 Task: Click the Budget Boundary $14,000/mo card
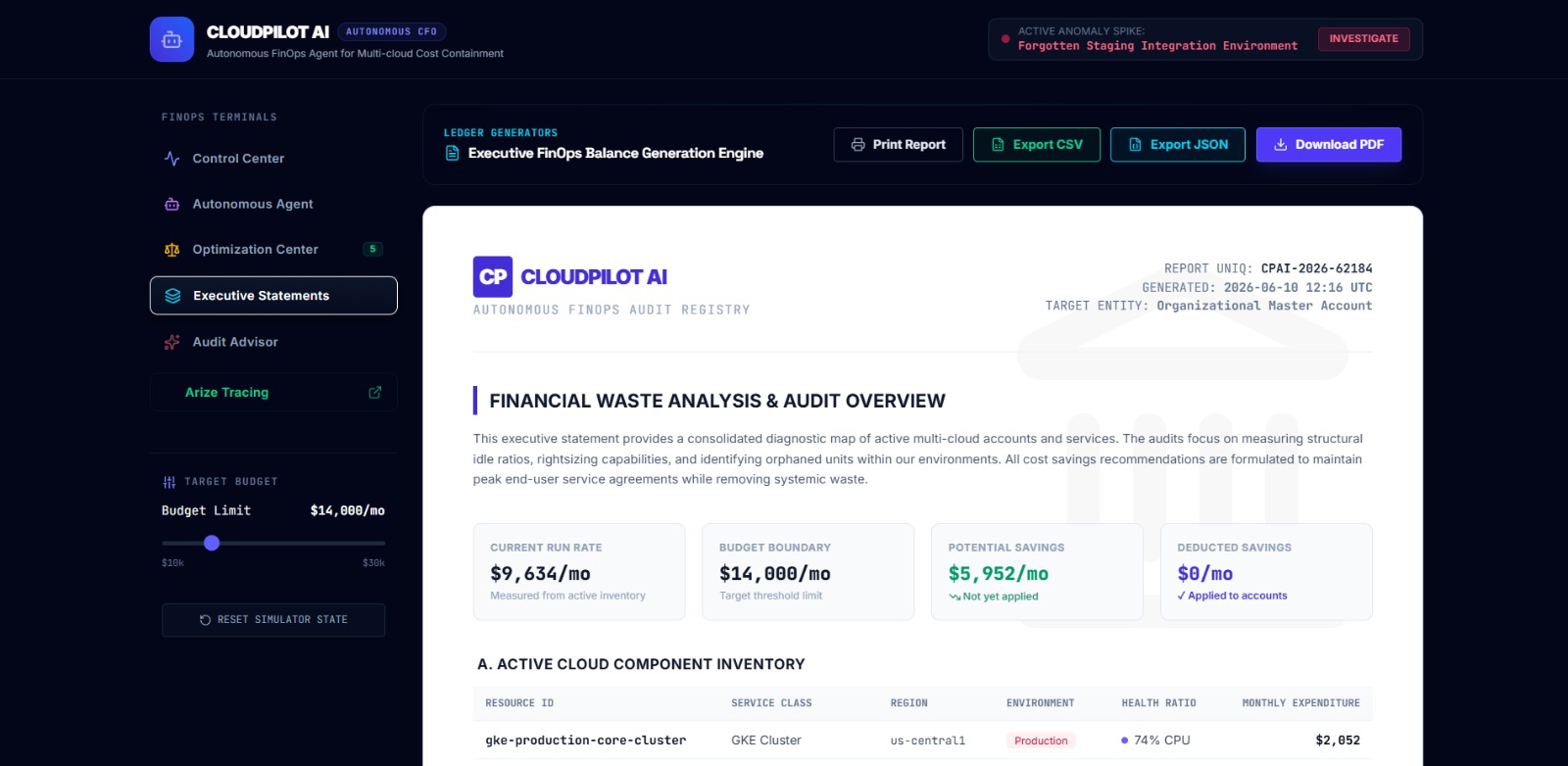click(x=808, y=572)
